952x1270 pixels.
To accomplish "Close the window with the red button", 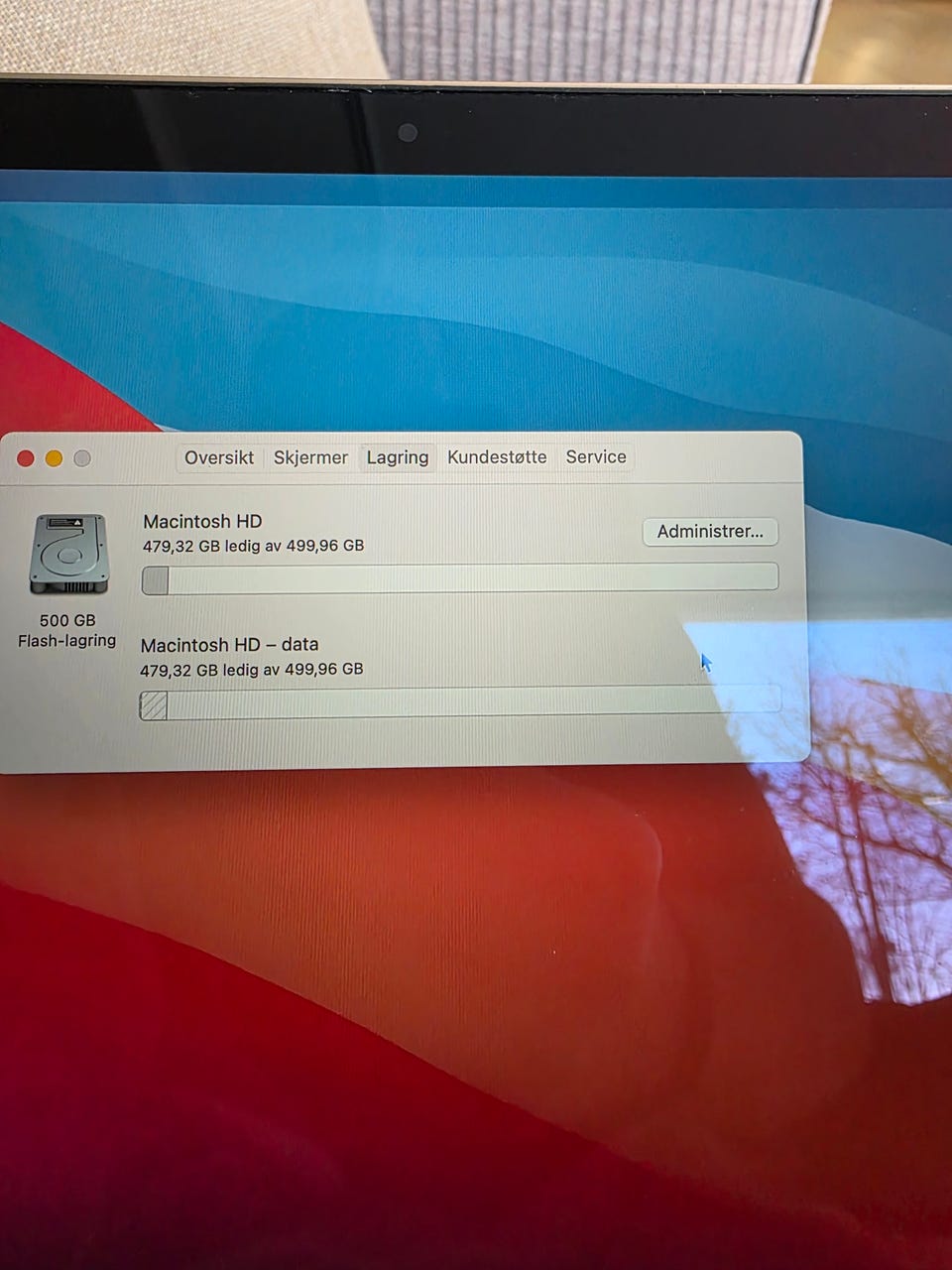I will [26, 457].
